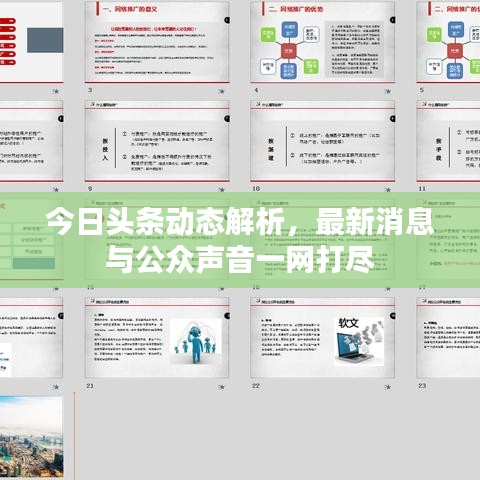Click the black circle icon on slide 10

[x=393, y=119]
